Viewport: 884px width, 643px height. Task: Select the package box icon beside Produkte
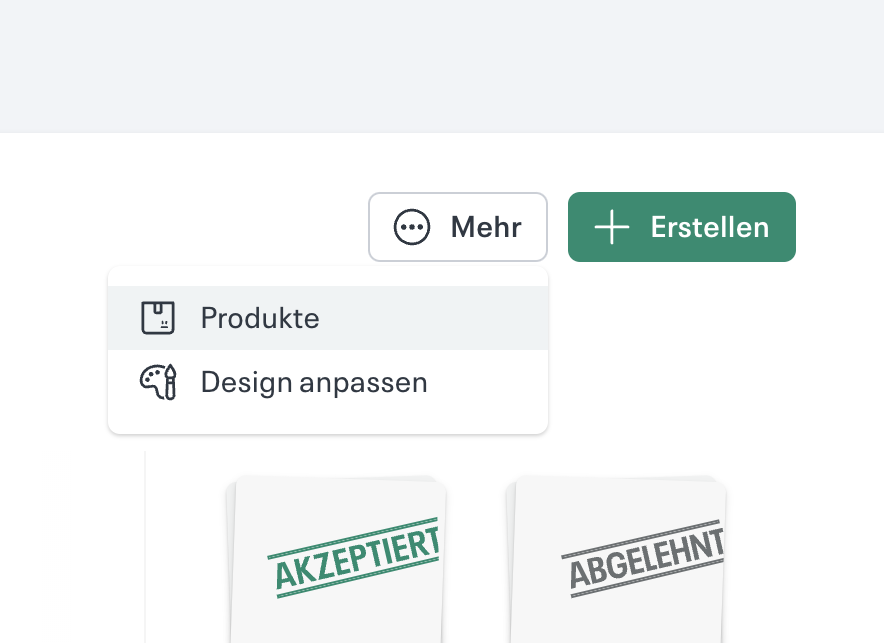click(160, 317)
